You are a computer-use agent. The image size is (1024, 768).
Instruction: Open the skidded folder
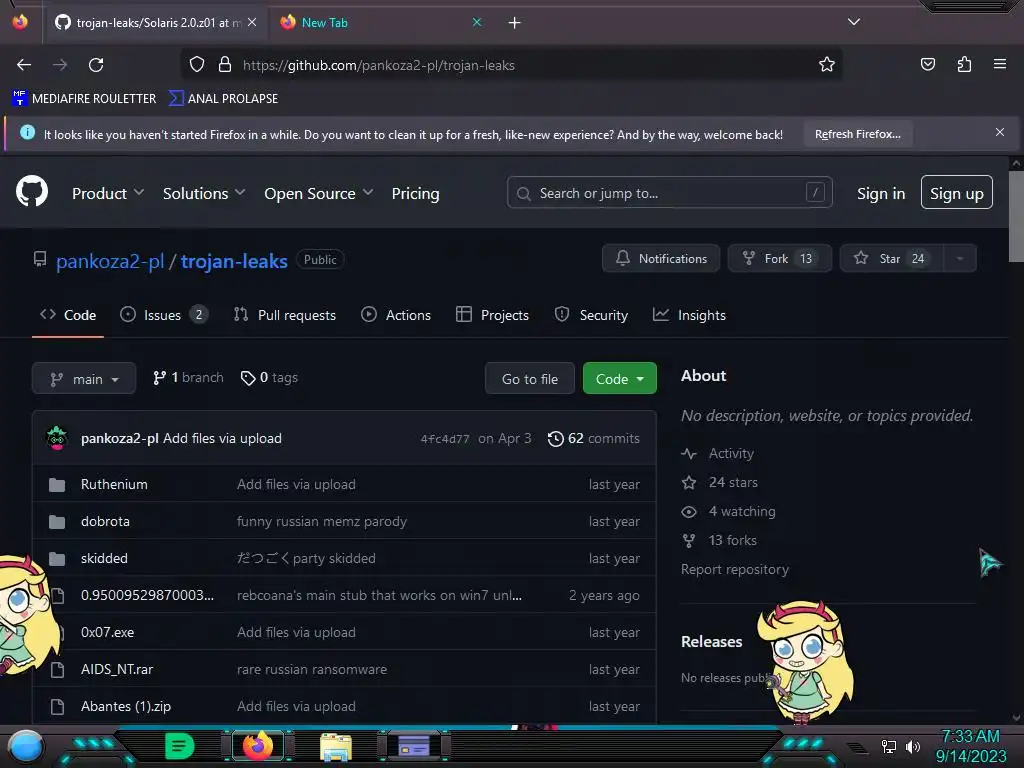tap(104, 558)
